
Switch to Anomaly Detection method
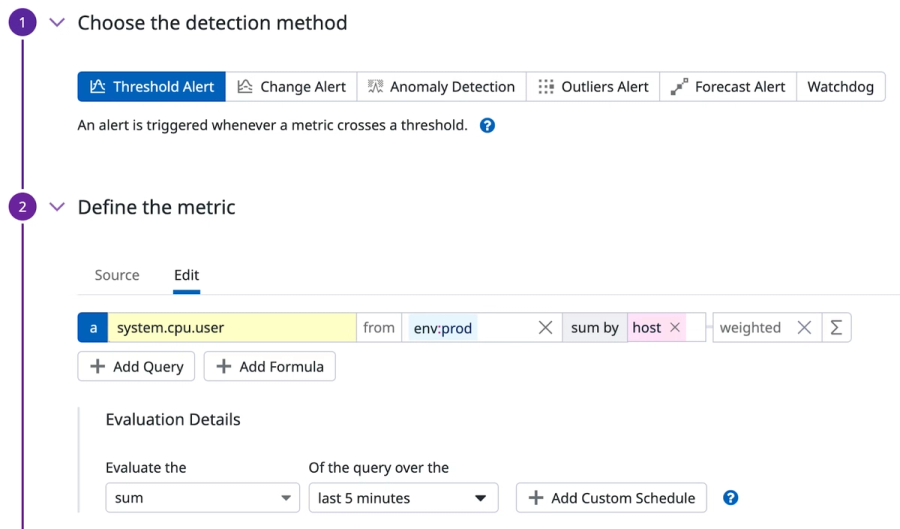441,87
